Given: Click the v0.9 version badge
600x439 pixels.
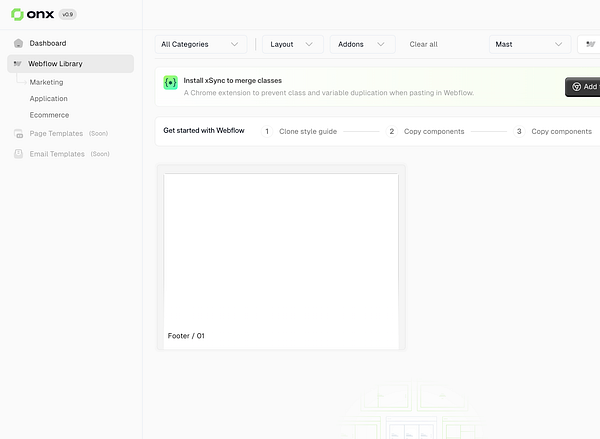Looking at the screenshot, I should tap(68, 15).
